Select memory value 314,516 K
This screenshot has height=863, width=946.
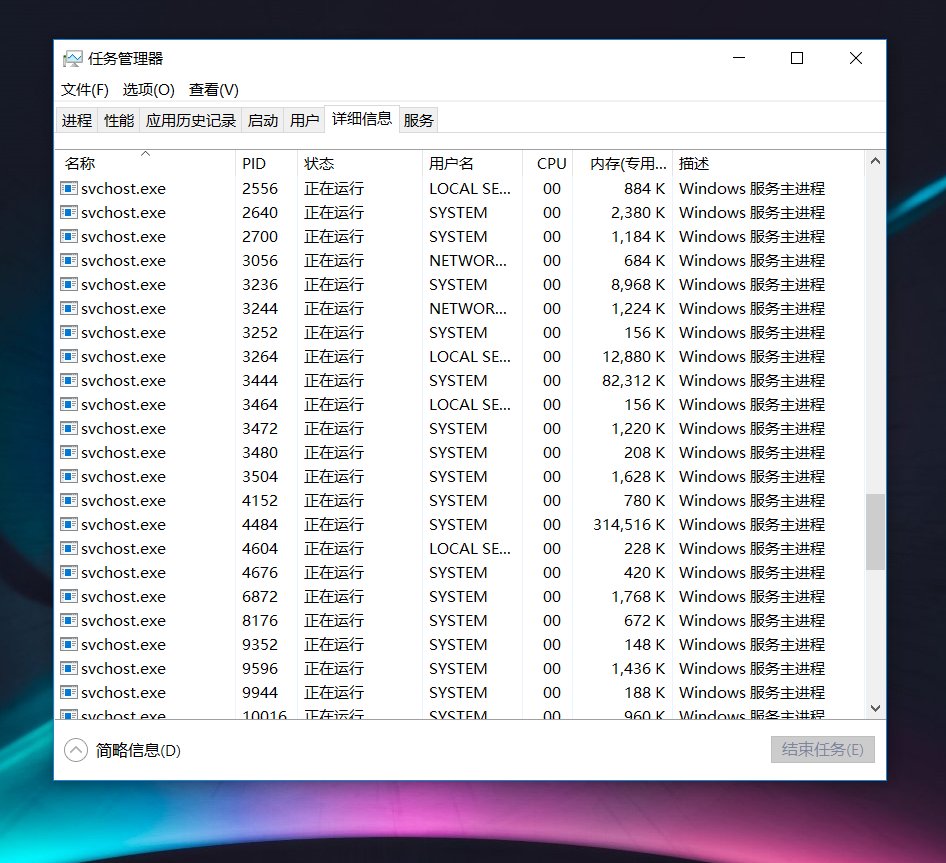tap(629, 524)
